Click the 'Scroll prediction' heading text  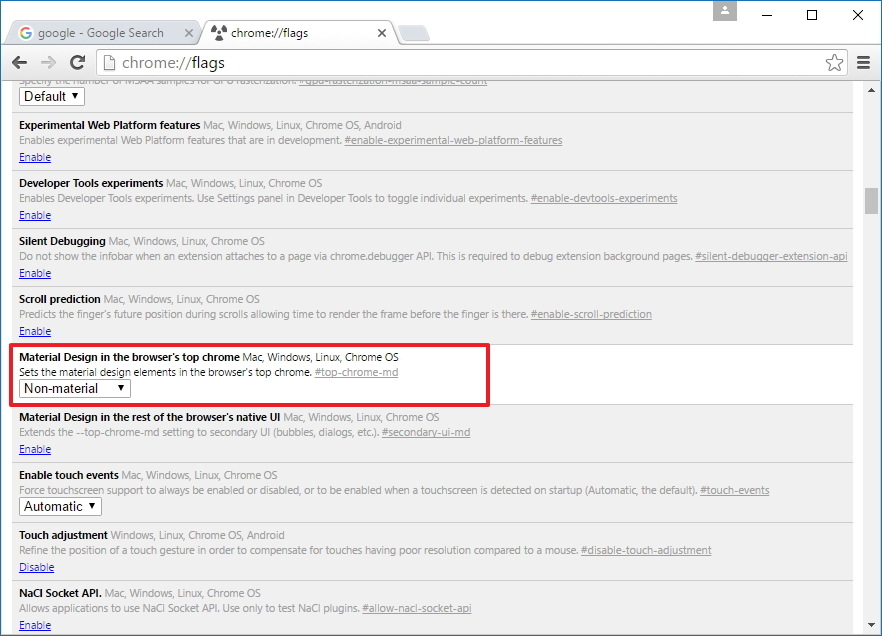[x=60, y=299]
